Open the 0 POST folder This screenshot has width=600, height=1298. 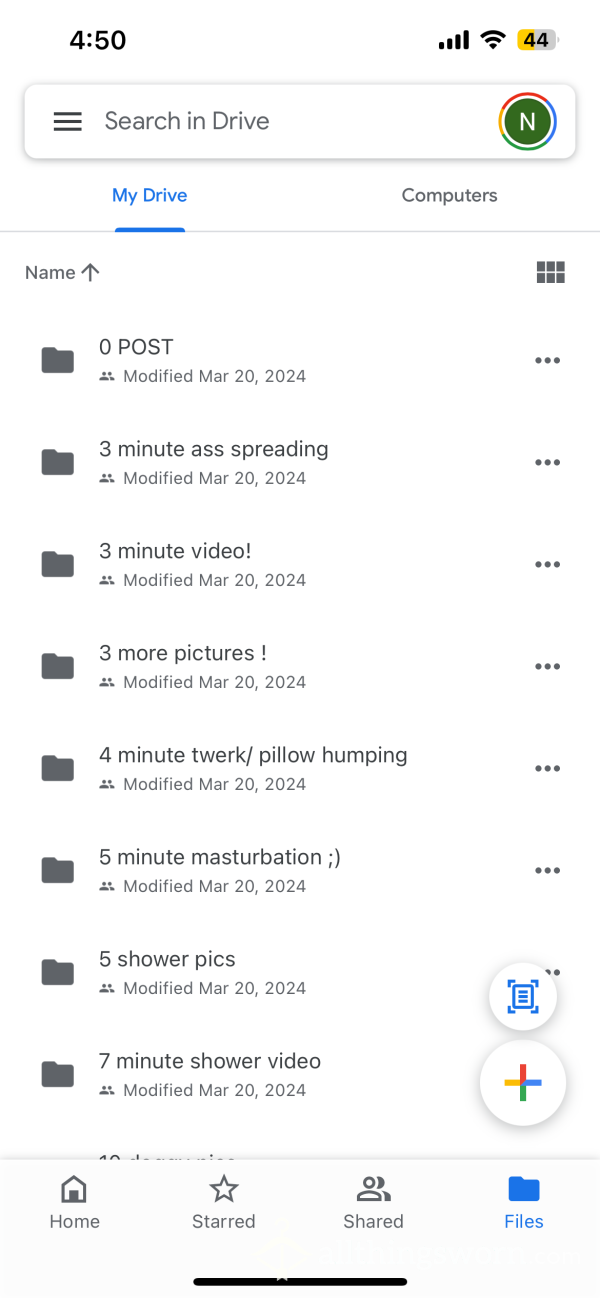pyautogui.click(x=300, y=361)
